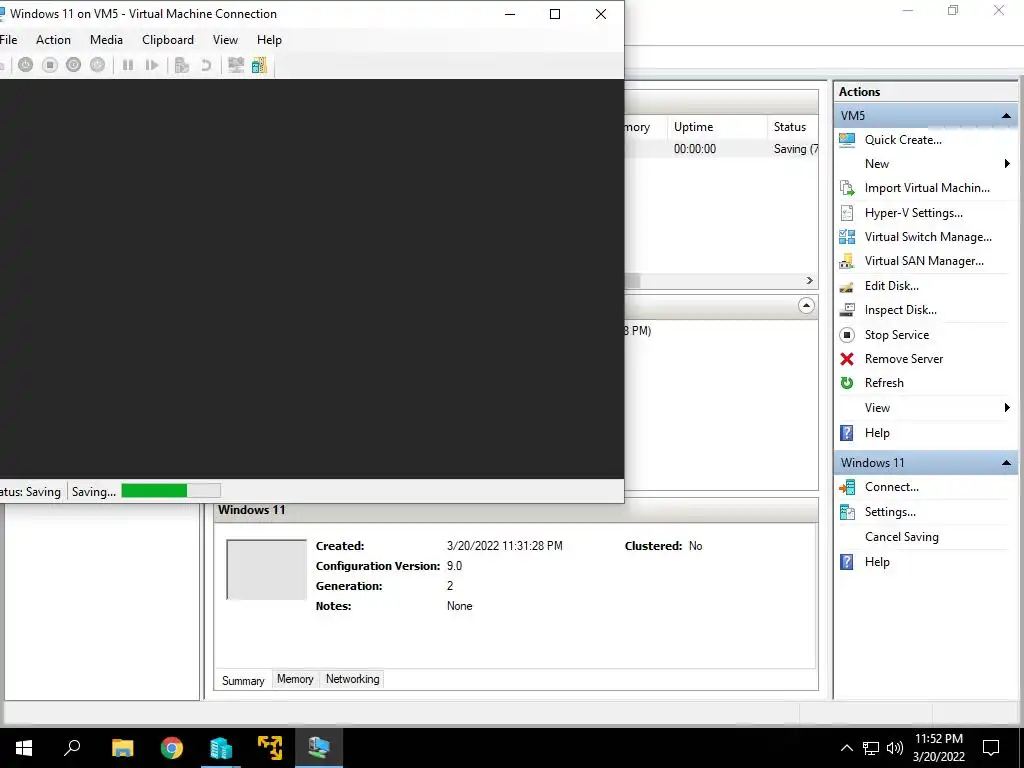Click Refresh in Actions pane
The width and height of the screenshot is (1024, 768).
click(884, 383)
